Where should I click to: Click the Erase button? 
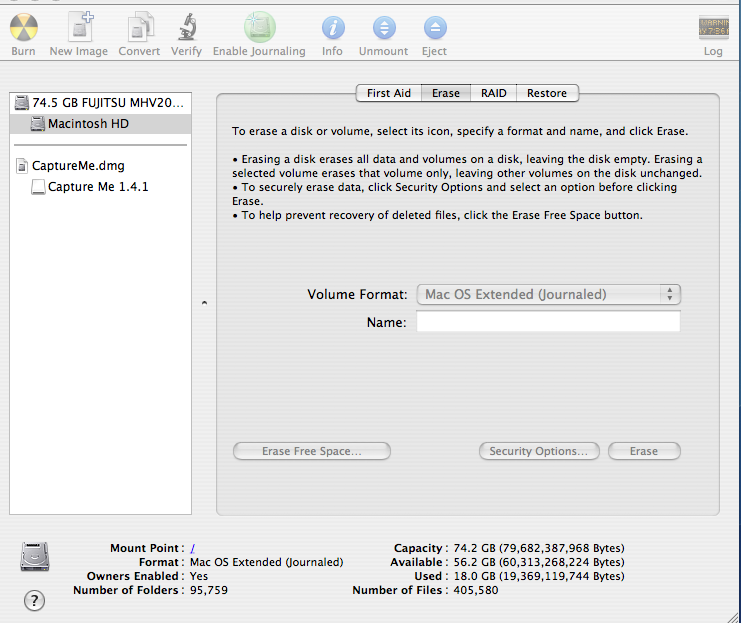click(x=644, y=451)
